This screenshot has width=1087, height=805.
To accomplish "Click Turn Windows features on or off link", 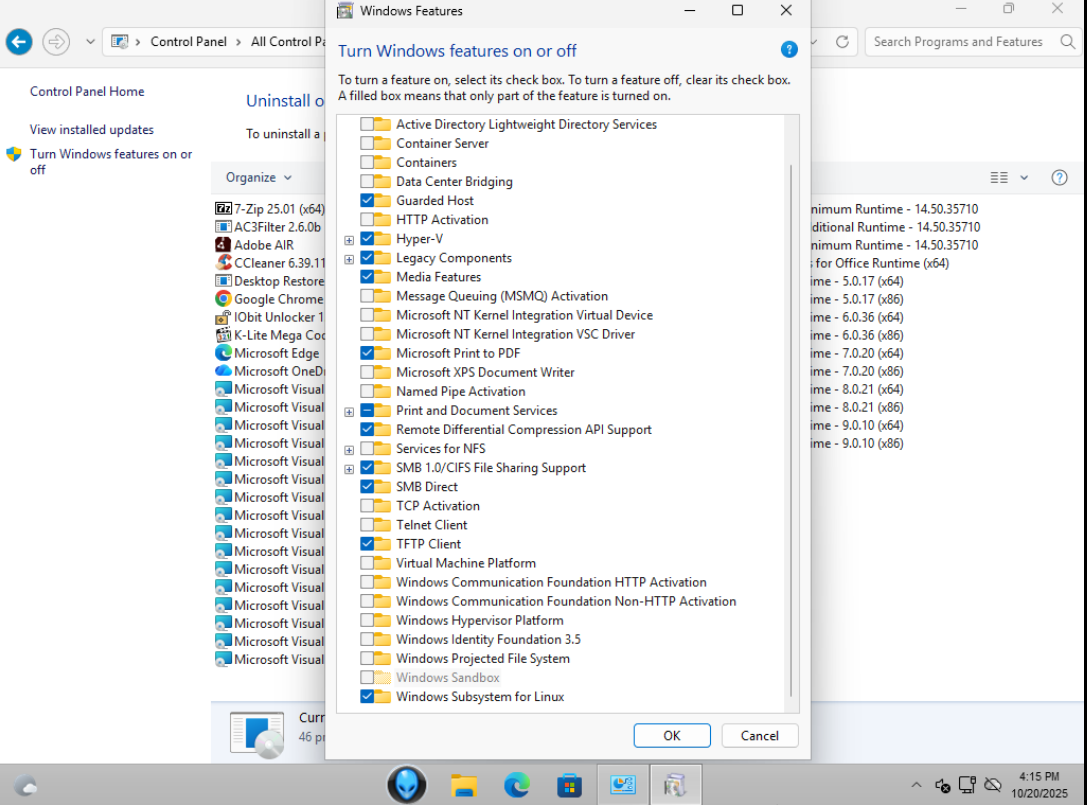I will click(x=111, y=162).
